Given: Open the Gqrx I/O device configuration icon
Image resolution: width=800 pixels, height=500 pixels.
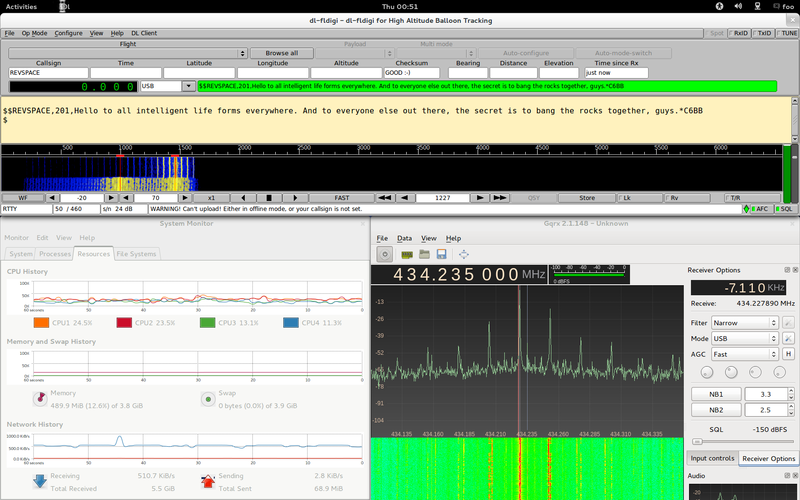Looking at the screenshot, I should click(408, 254).
